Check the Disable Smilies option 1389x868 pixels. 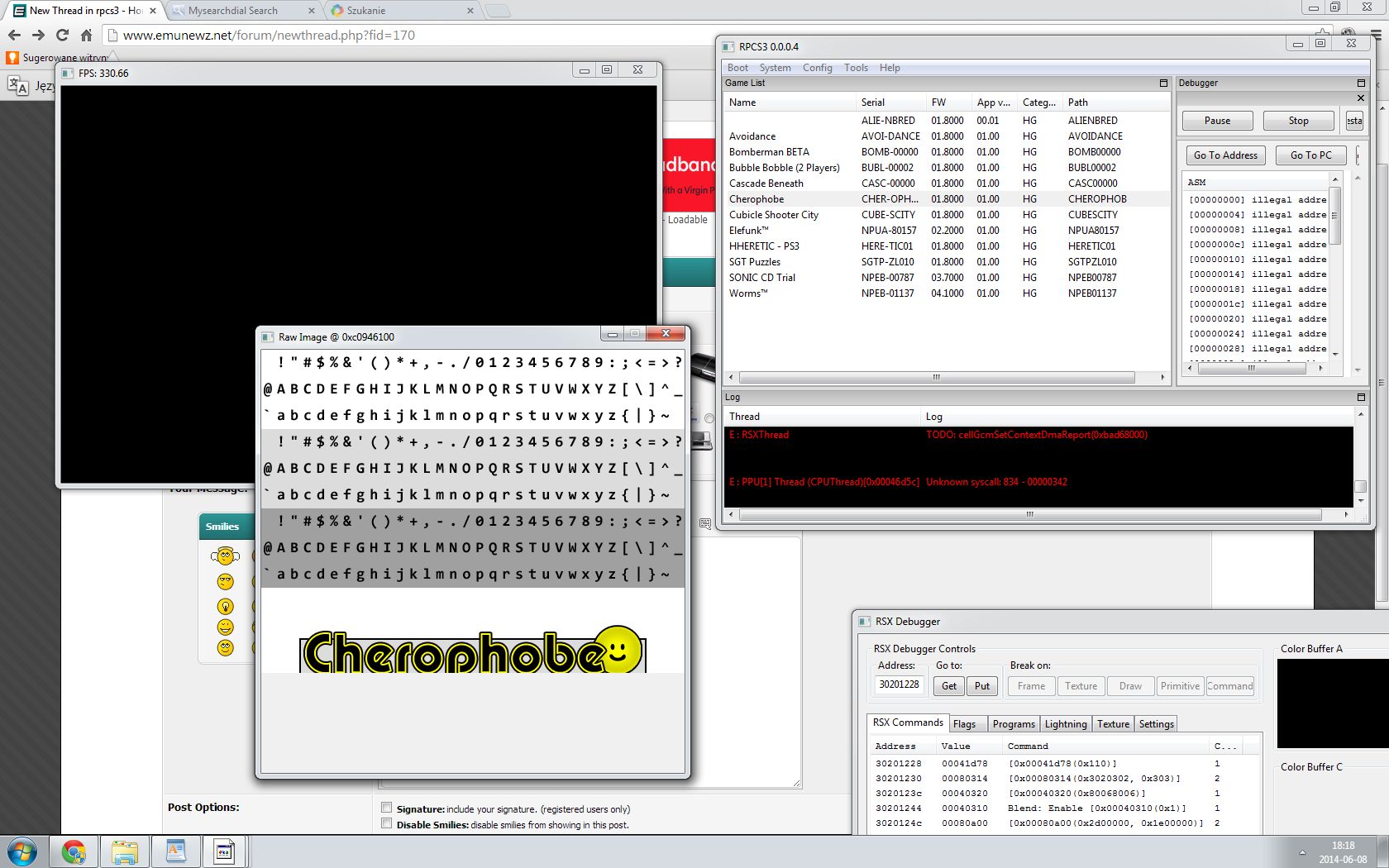point(386,823)
